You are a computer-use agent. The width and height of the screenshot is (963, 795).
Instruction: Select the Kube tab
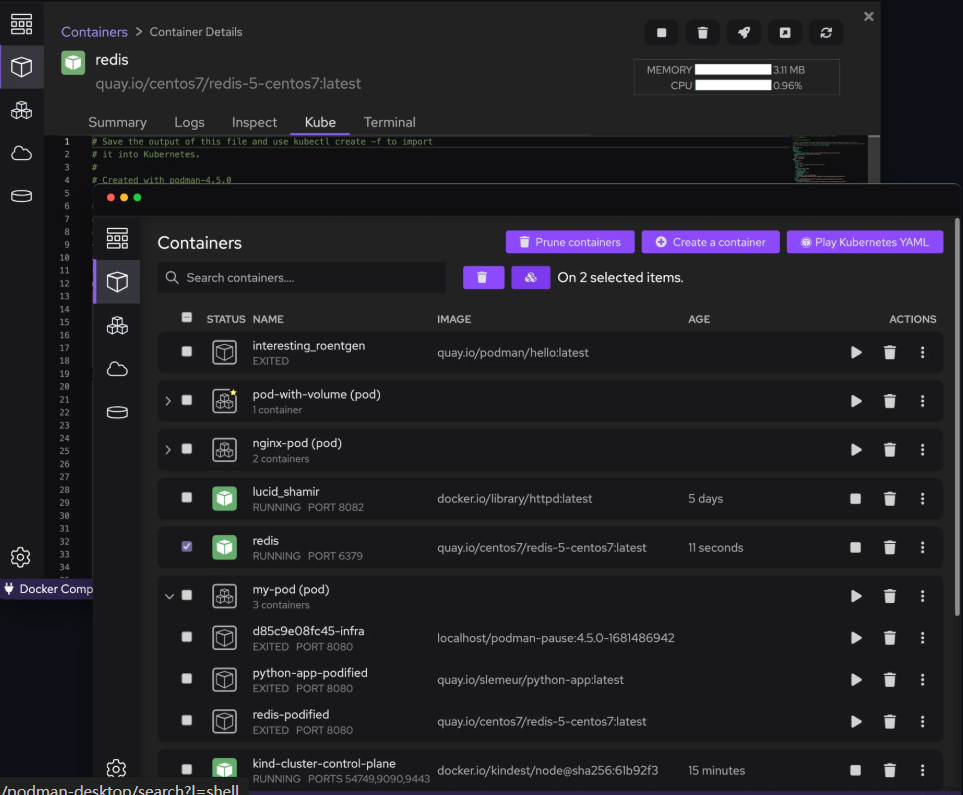coord(320,122)
